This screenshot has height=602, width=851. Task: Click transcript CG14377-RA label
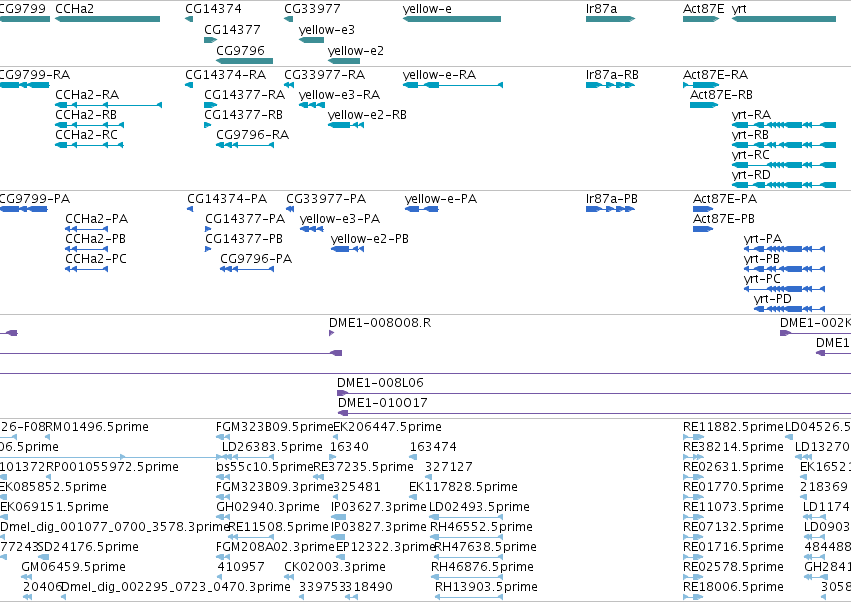pyautogui.click(x=244, y=94)
